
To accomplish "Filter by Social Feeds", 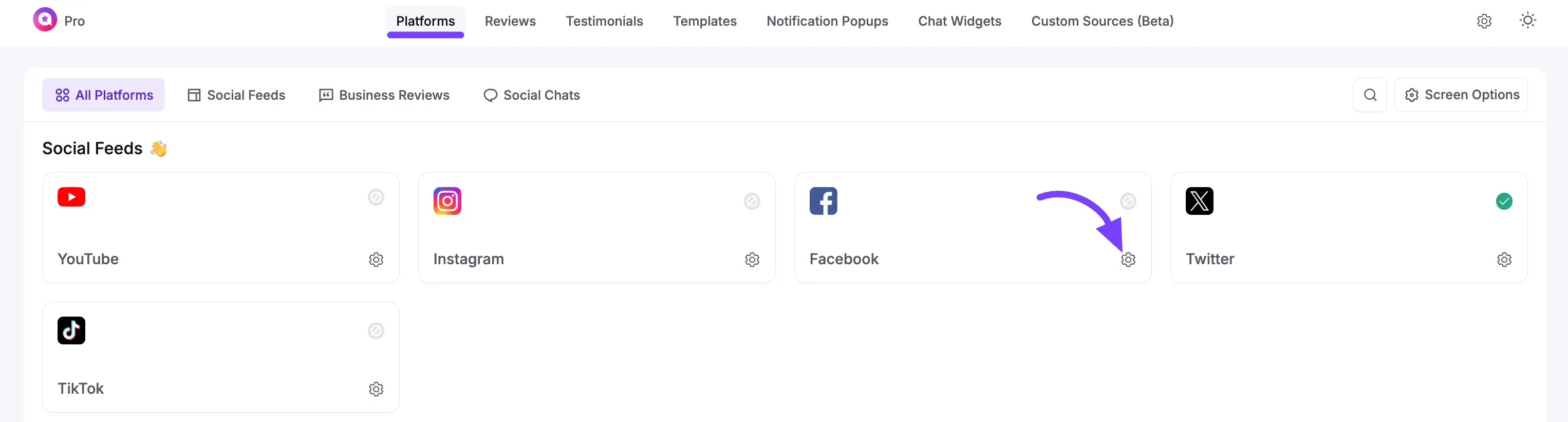I will click(x=236, y=95).
